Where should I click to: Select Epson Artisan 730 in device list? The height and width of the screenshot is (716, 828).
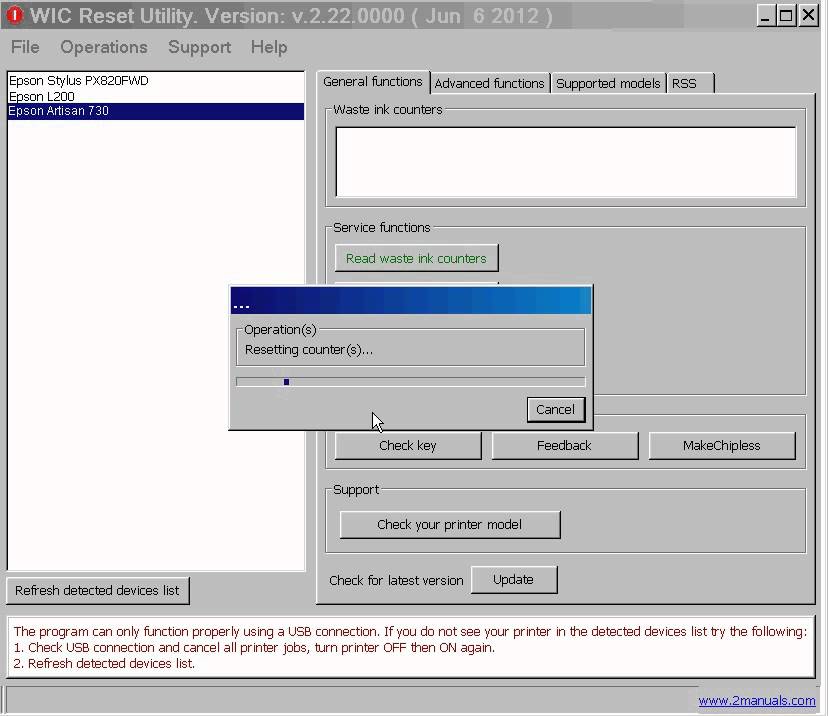pyautogui.click(x=156, y=111)
